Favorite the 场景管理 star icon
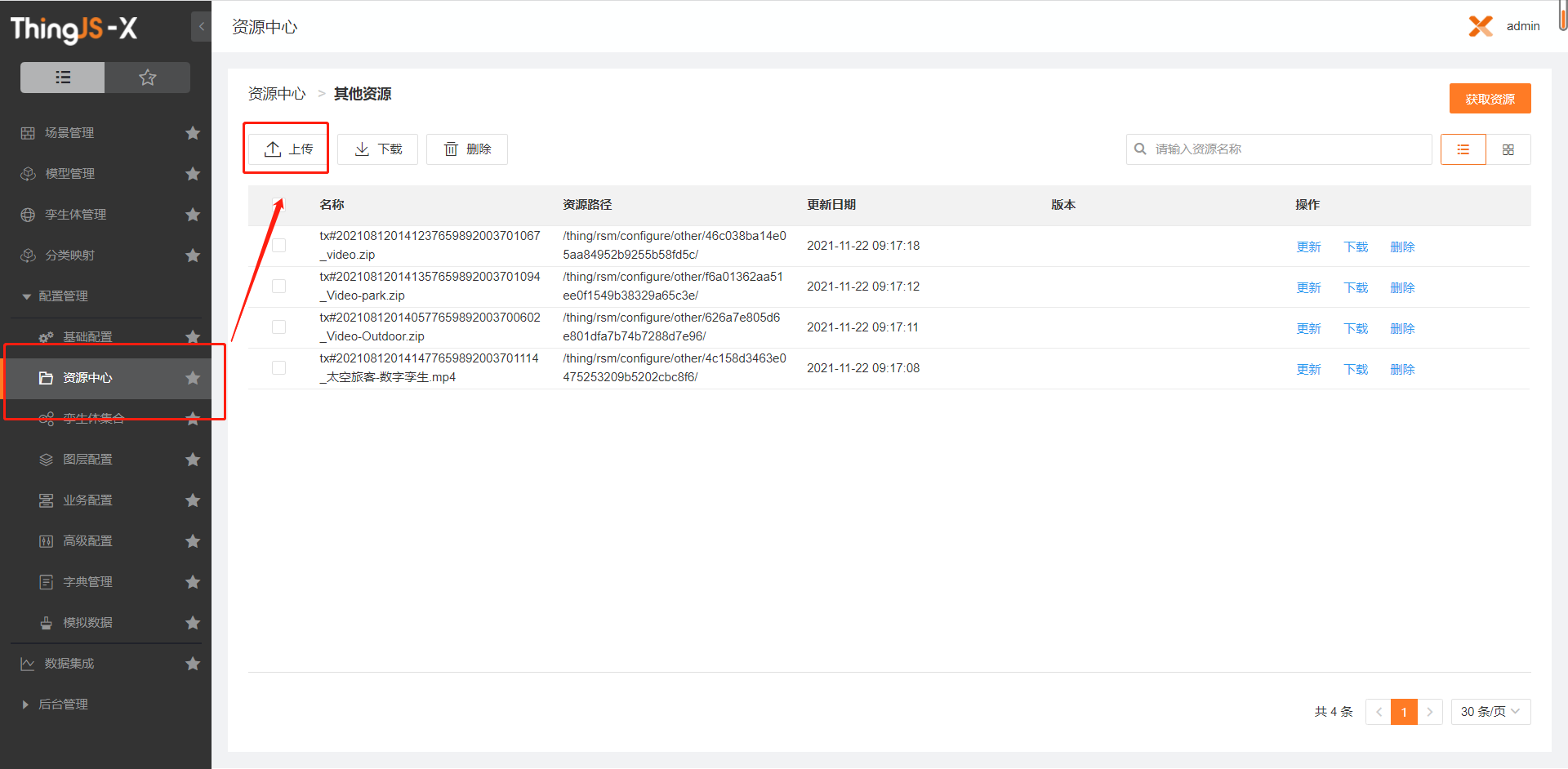1568x769 pixels. [193, 133]
